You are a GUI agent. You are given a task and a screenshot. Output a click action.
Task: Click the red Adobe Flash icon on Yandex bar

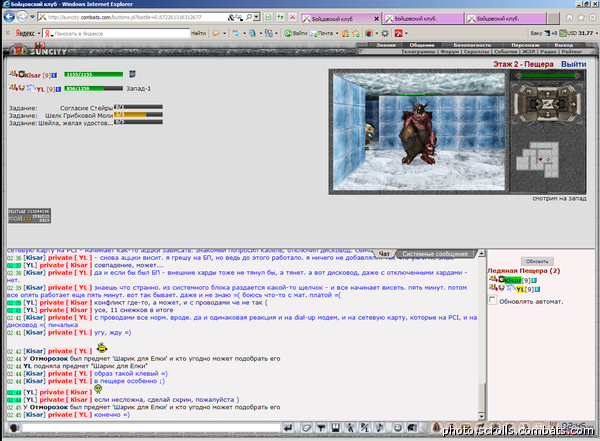pos(399,33)
